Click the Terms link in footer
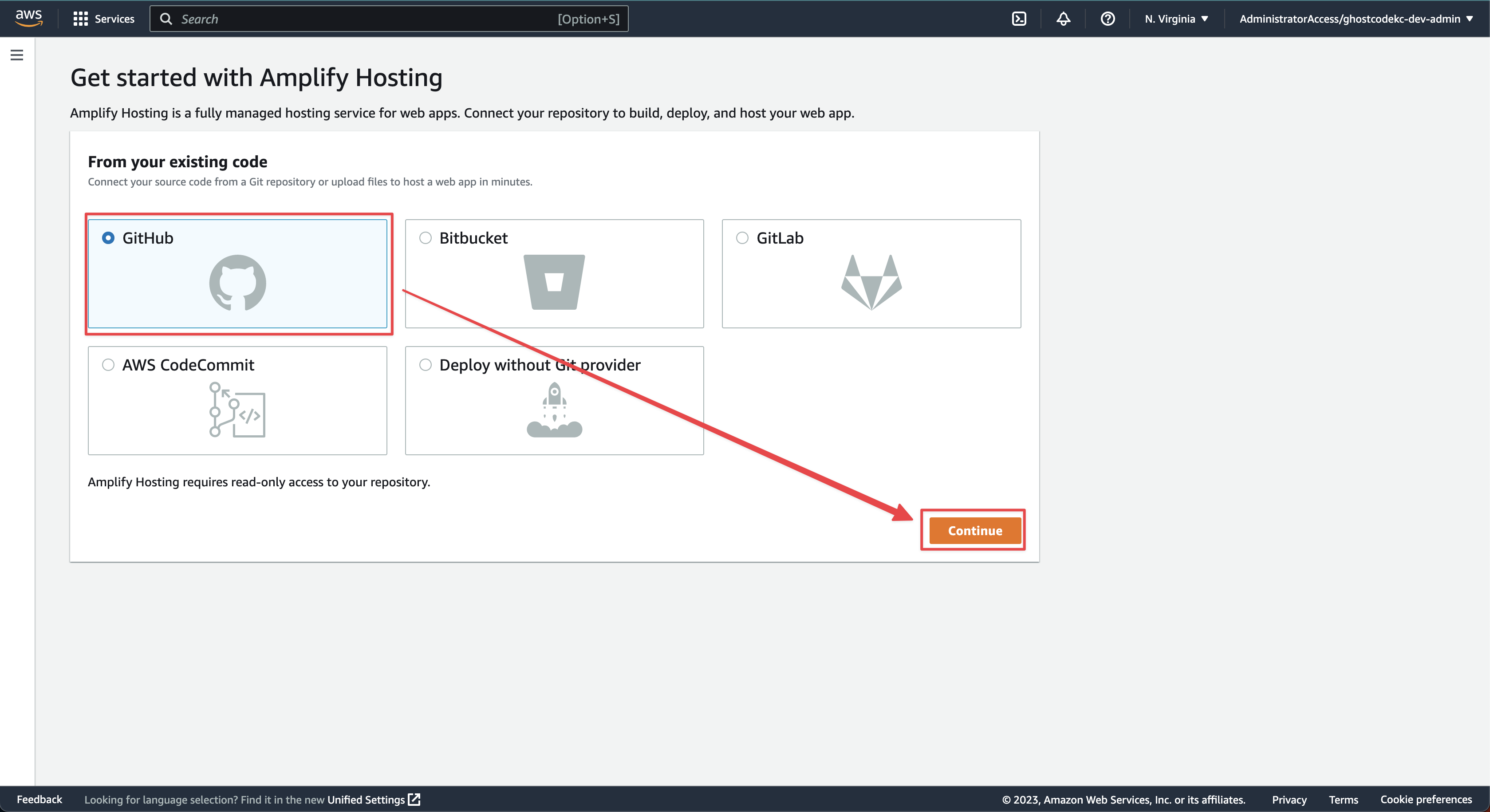 [x=1343, y=799]
